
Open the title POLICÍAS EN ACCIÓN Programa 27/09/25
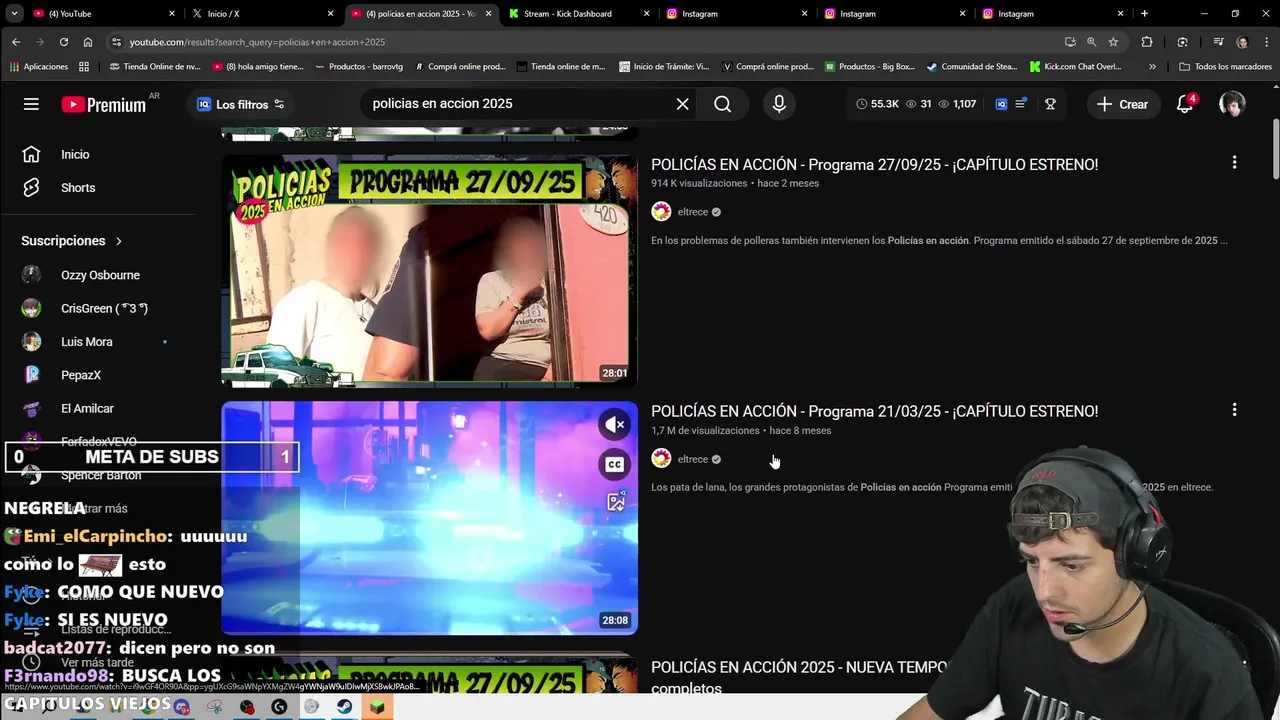point(874,165)
